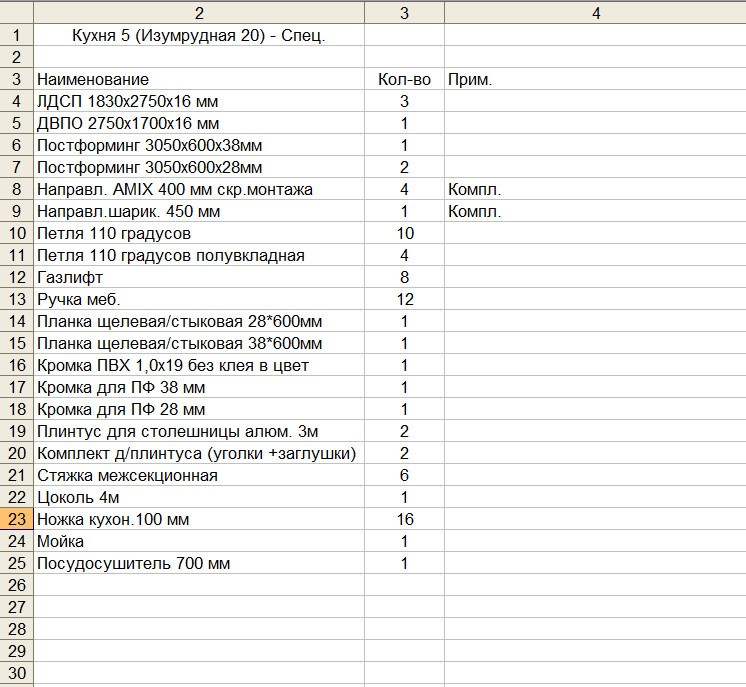Select the "Ножка кухон.100 мм" cell
The image size is (746, 687).
[x=113, y=519]
